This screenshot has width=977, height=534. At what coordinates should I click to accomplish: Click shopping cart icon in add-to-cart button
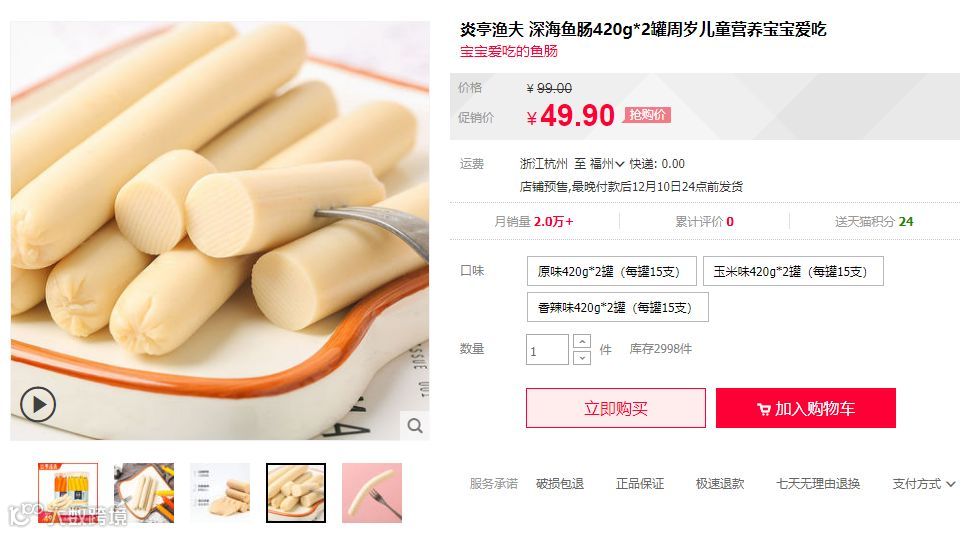pos(763,409)
